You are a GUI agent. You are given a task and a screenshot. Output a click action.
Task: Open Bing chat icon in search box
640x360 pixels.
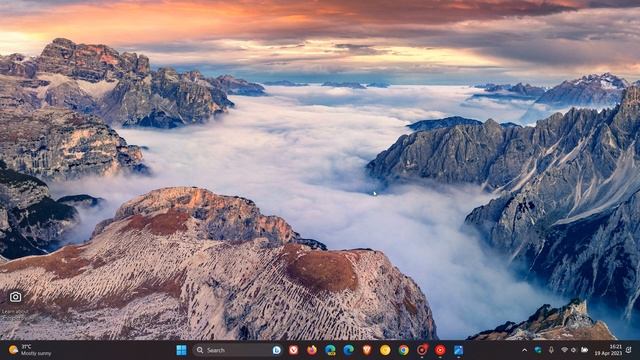tap(276, 350)
